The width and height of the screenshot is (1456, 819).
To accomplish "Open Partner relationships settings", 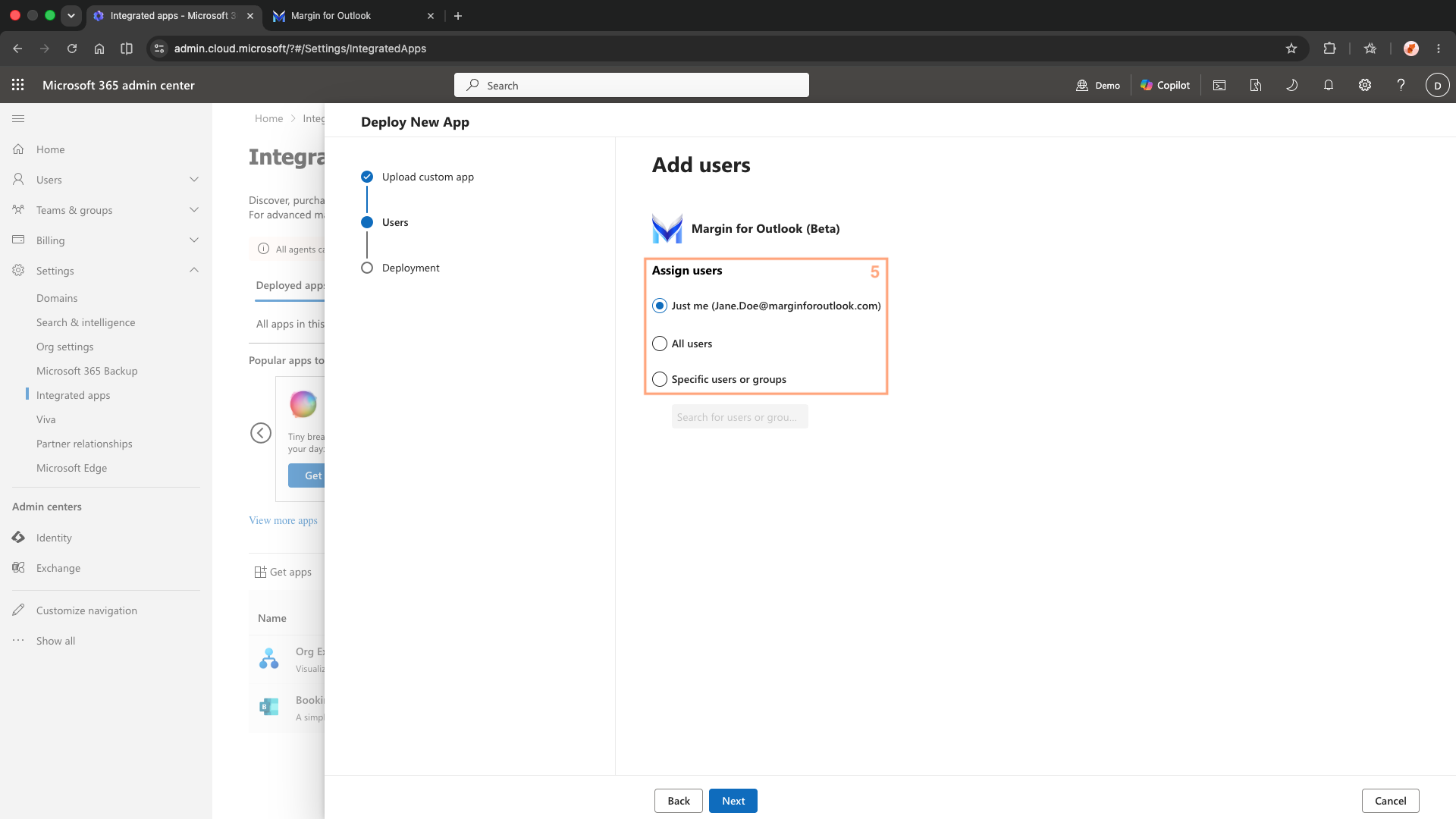I will 84,444.
